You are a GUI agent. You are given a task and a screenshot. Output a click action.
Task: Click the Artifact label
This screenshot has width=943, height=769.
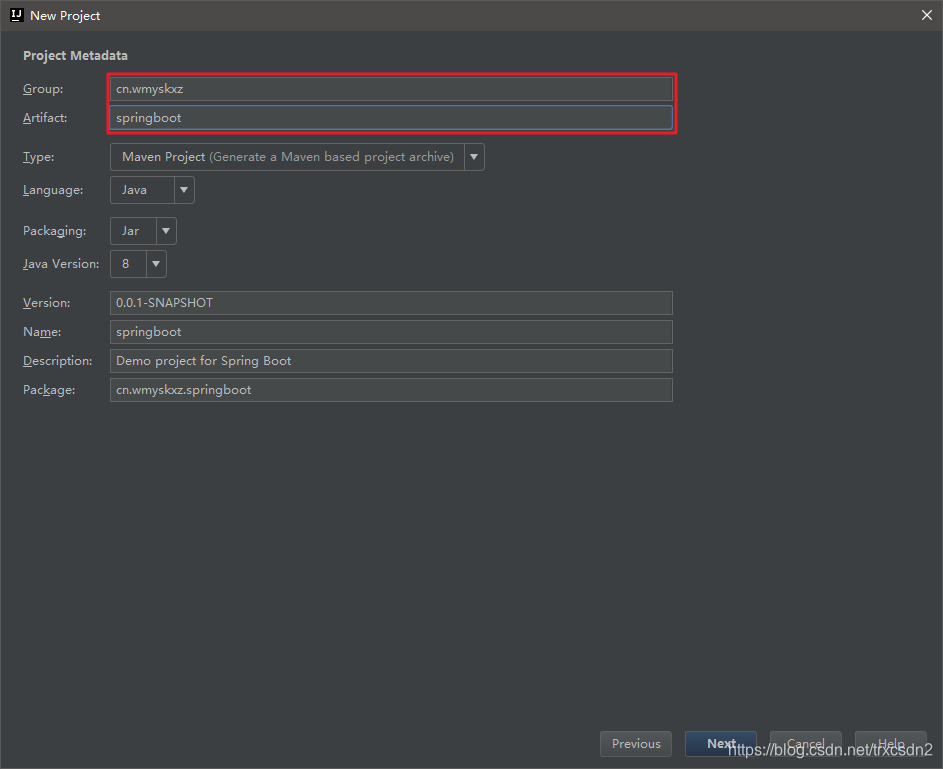point(45,118)
